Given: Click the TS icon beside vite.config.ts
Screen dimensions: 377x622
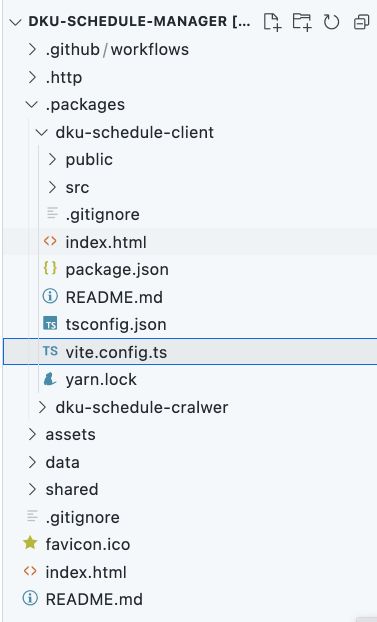Looking at the screenshot, I should coord(50,351).
